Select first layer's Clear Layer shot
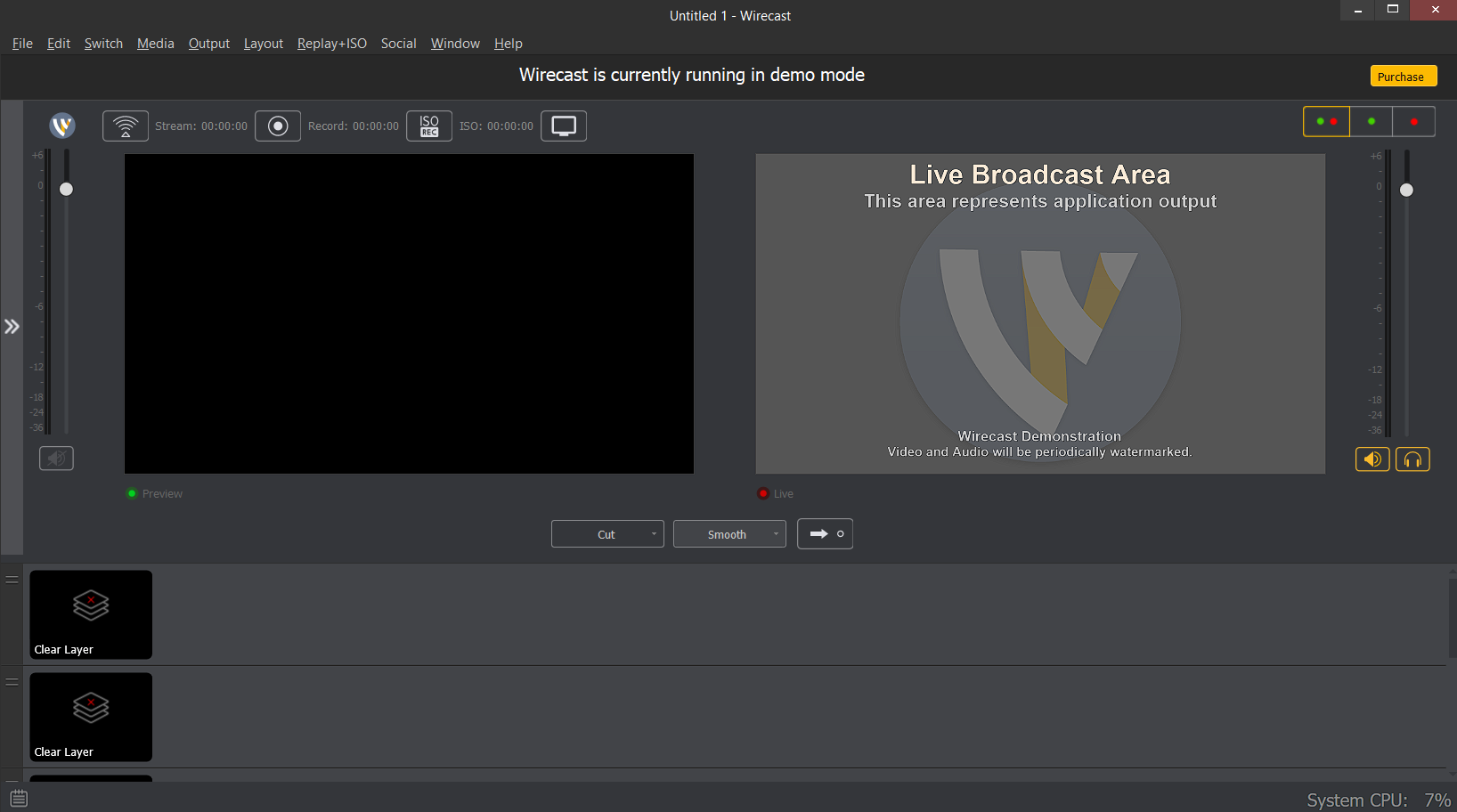Image resolution: width=1457 pixels, height=812 pixels. tap(91, 614)
